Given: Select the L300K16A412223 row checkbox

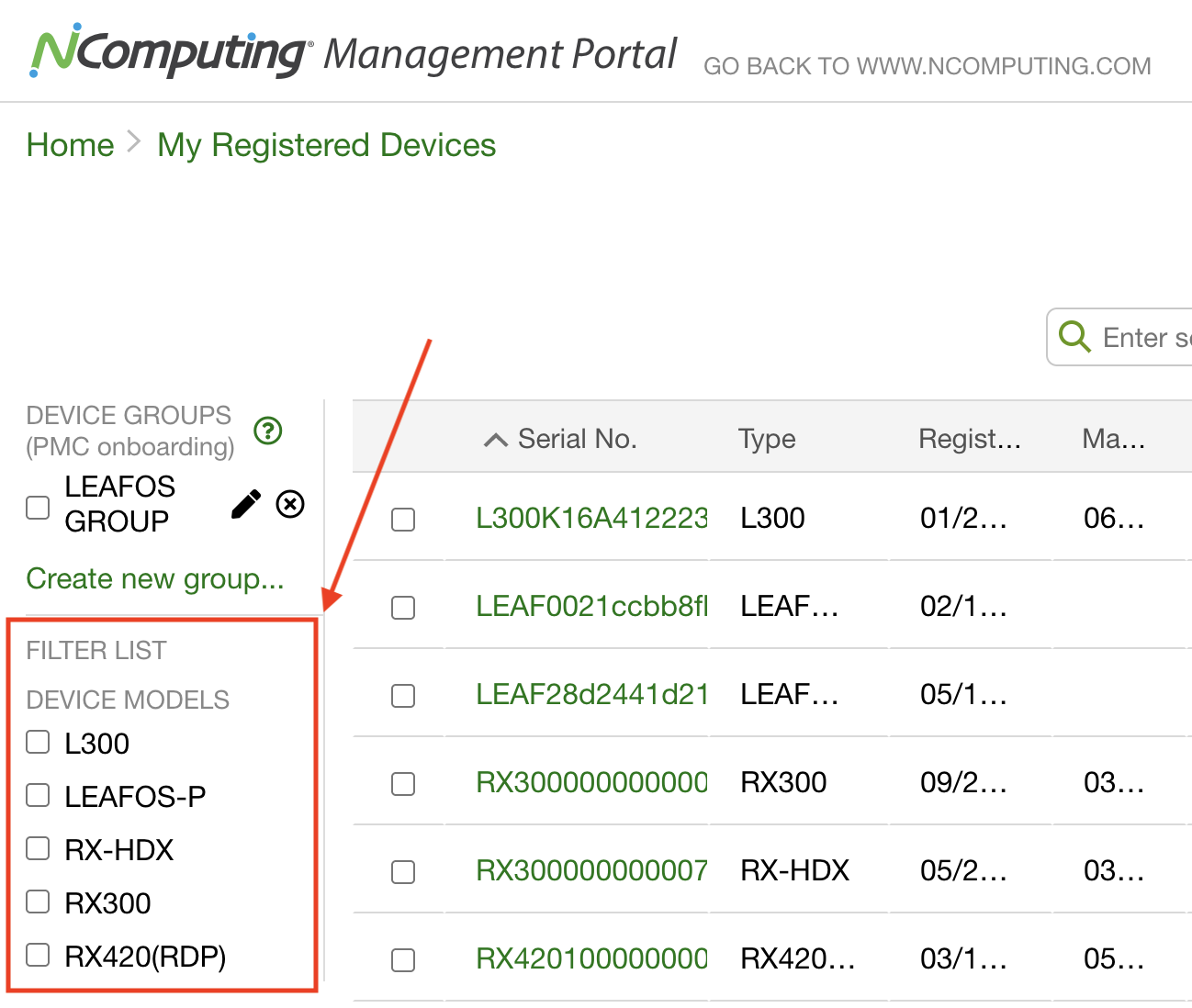Looking at the screenshot, I should 403,520.
